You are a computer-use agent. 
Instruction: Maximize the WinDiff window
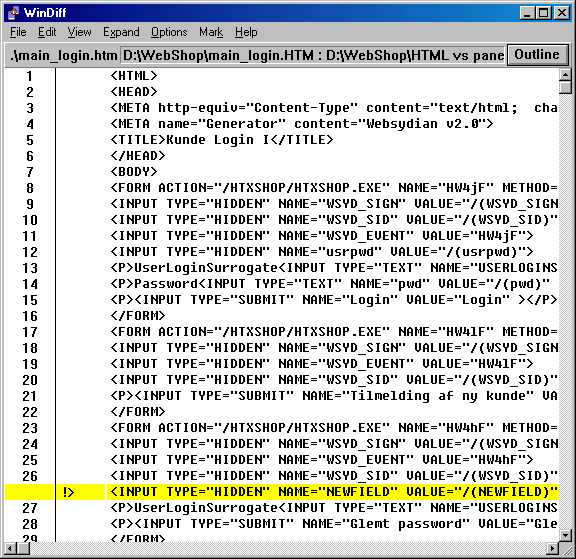544,13
